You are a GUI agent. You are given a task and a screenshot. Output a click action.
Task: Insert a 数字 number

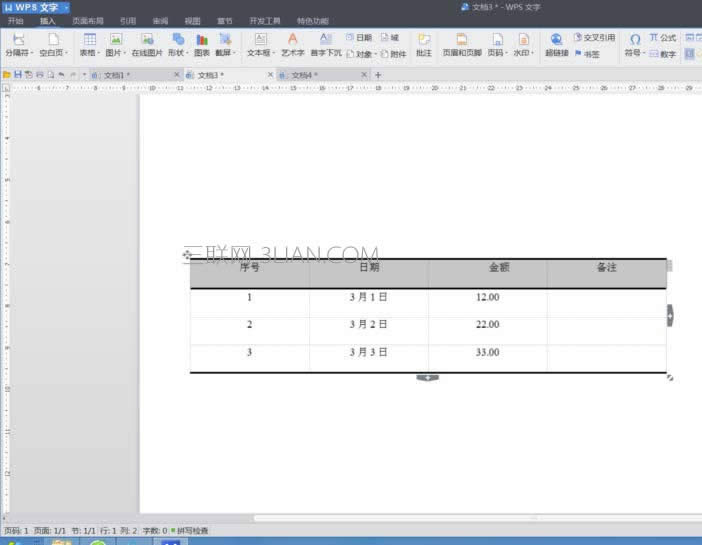point(663,54)
